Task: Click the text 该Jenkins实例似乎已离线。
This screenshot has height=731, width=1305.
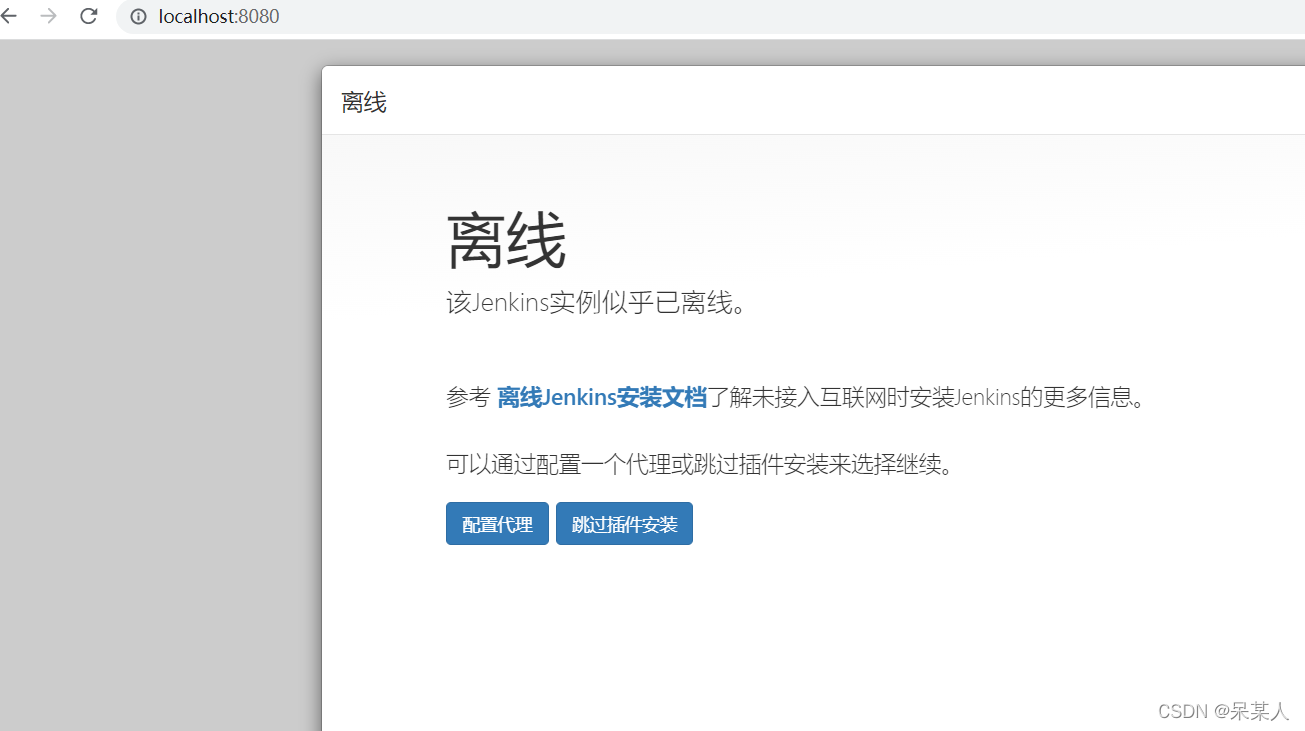Action: click(x=597, y=302)
